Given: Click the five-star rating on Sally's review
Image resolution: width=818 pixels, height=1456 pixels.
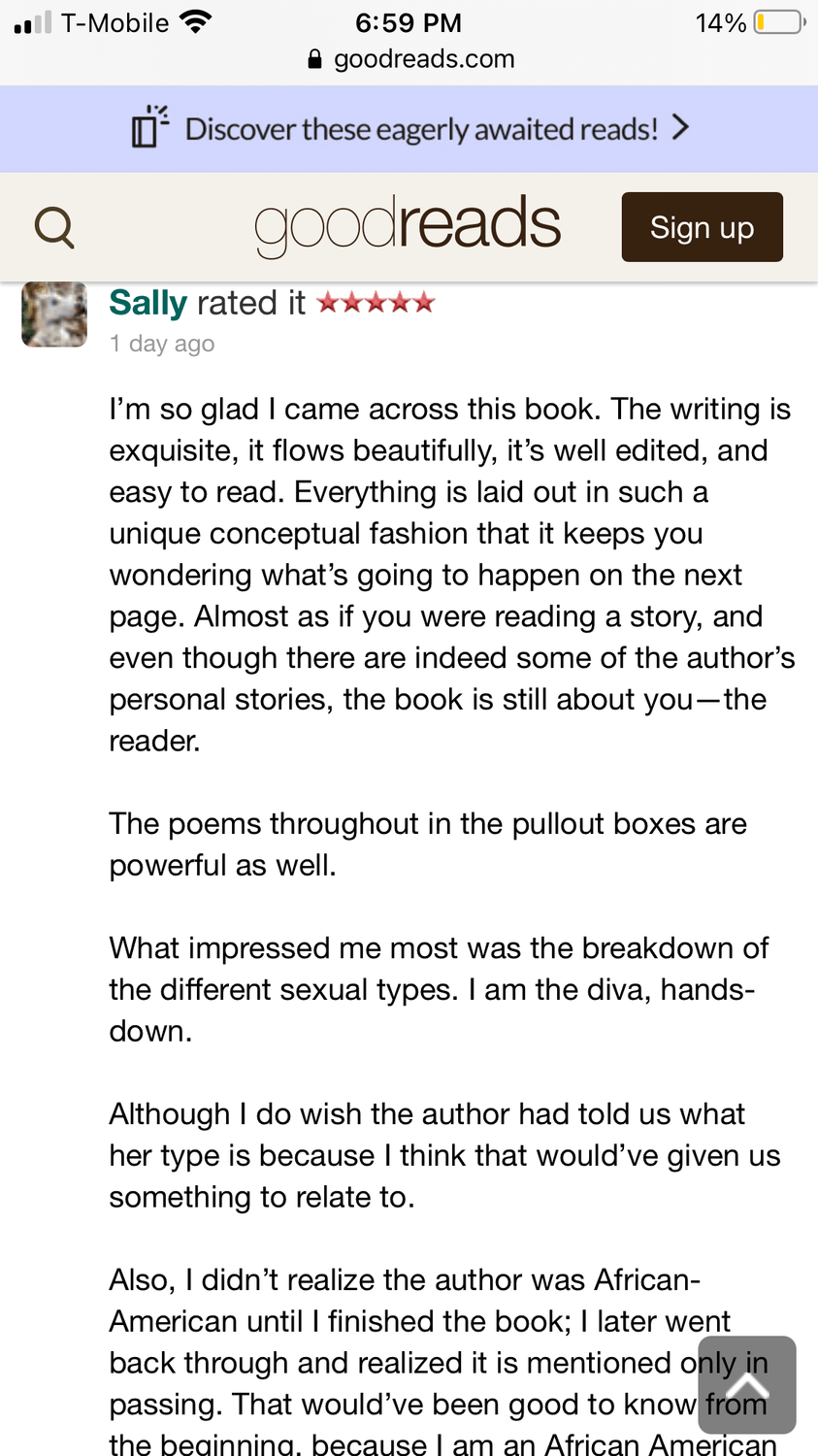Looking at the screenshot, I should [376, 303].
